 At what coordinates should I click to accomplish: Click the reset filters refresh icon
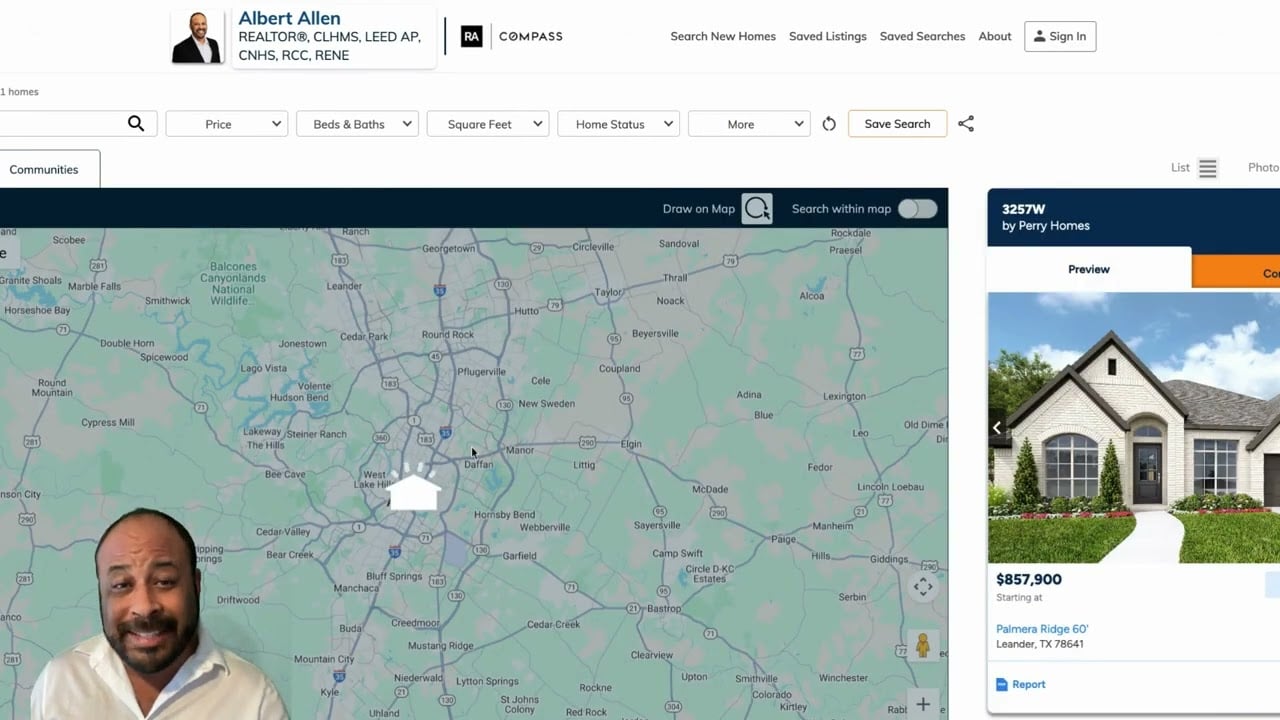pyautogui.click(x=829, y=124)
